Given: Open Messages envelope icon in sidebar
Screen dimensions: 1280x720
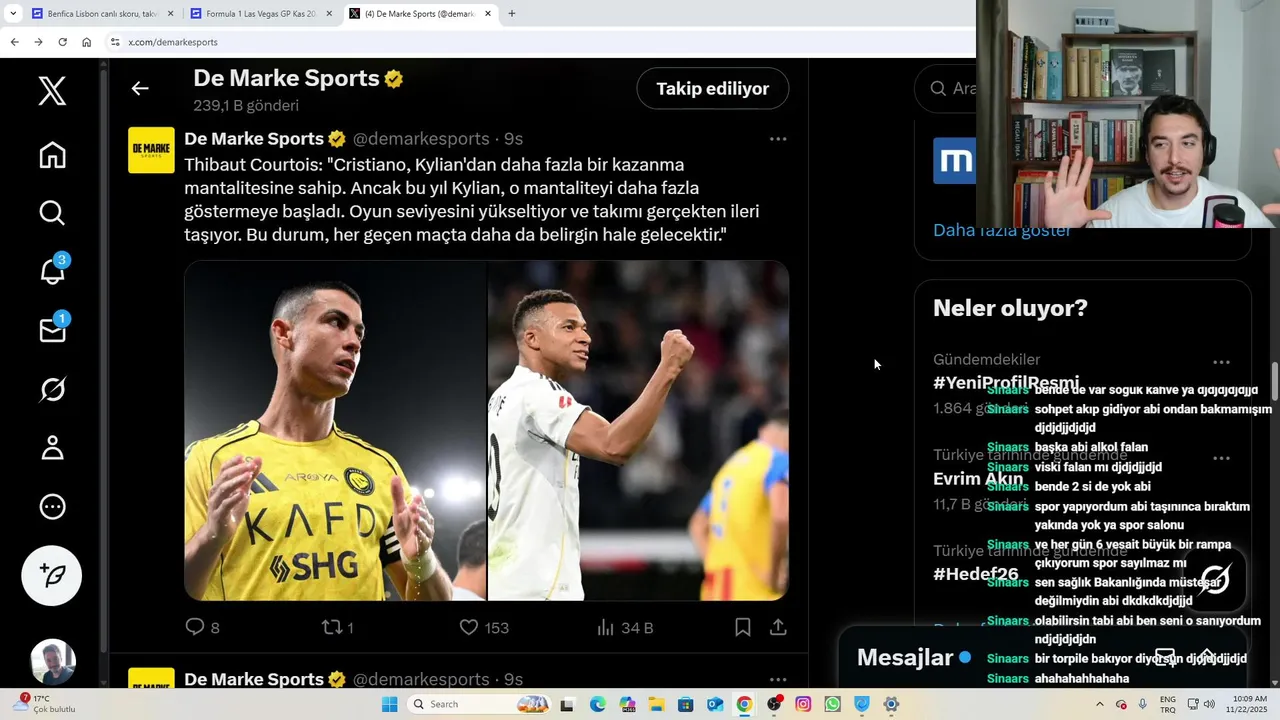Looking at the screenshot, I should coord(52,330).
